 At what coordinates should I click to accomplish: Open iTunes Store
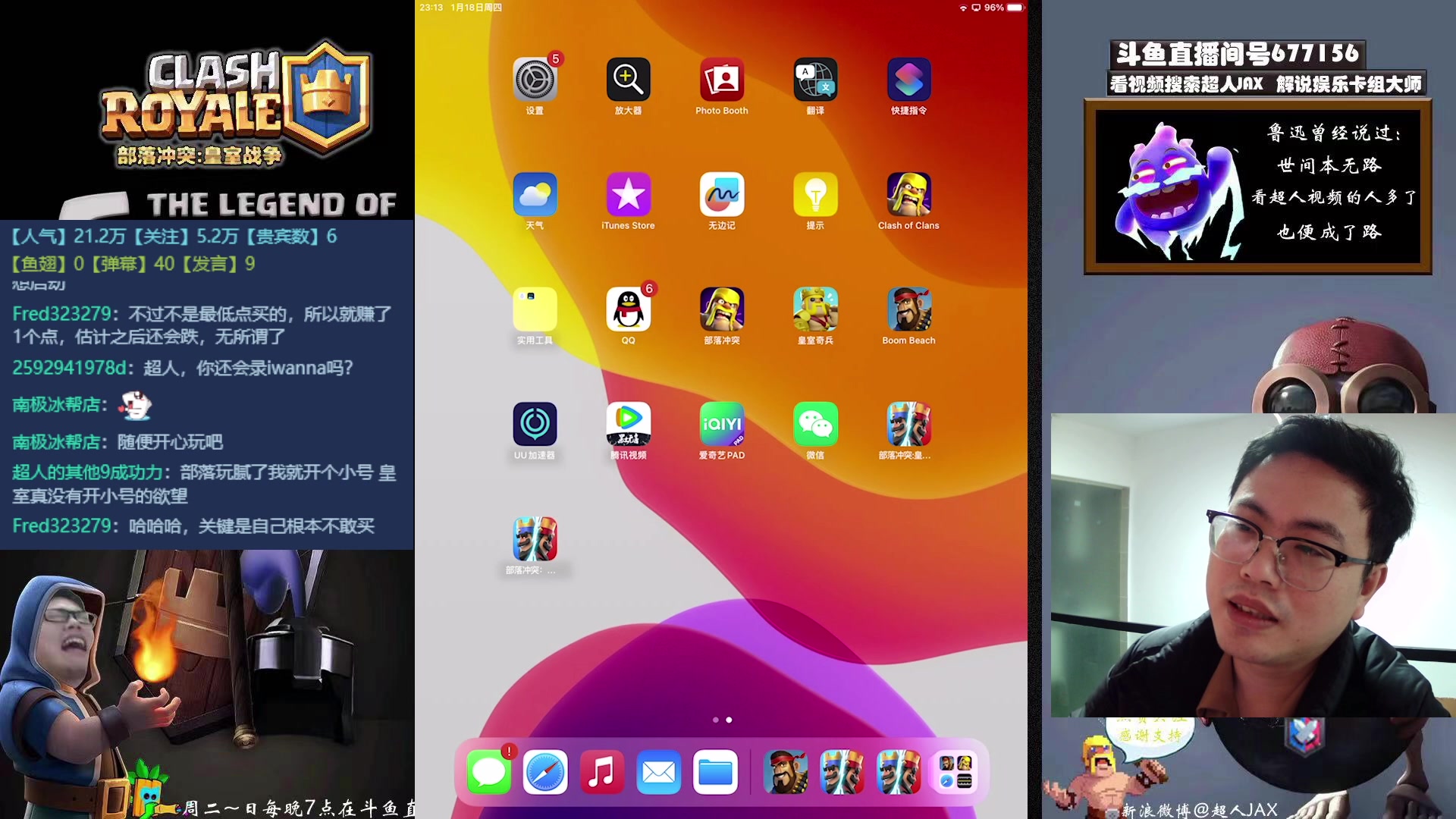pos(628,195)
